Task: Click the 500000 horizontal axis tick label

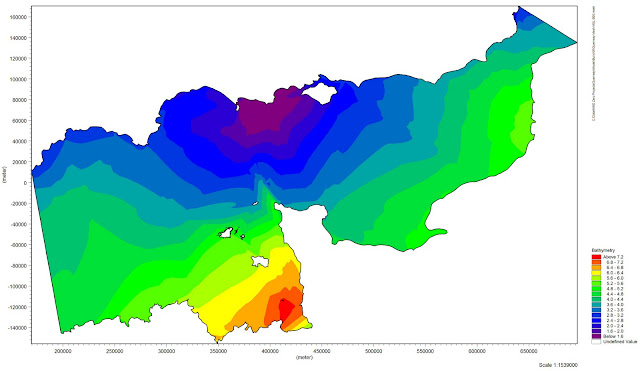Action: click(373, 351)
